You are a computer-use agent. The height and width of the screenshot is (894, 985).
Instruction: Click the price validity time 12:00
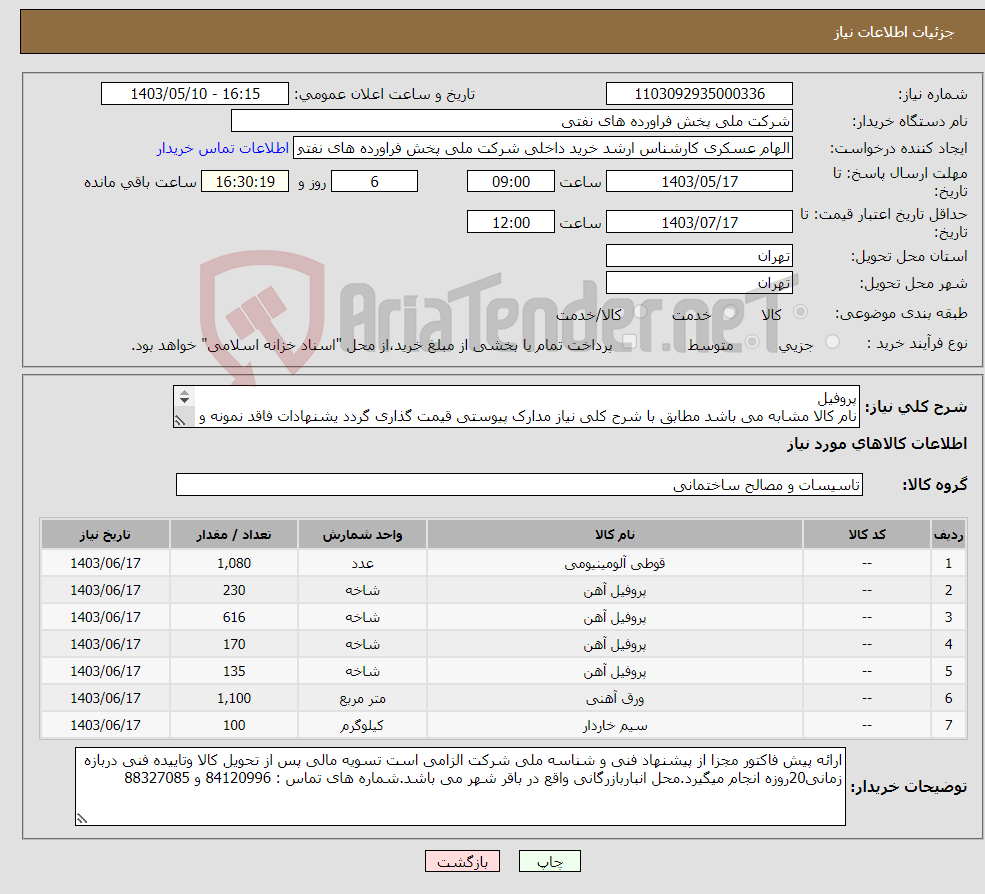coord(511,222)
